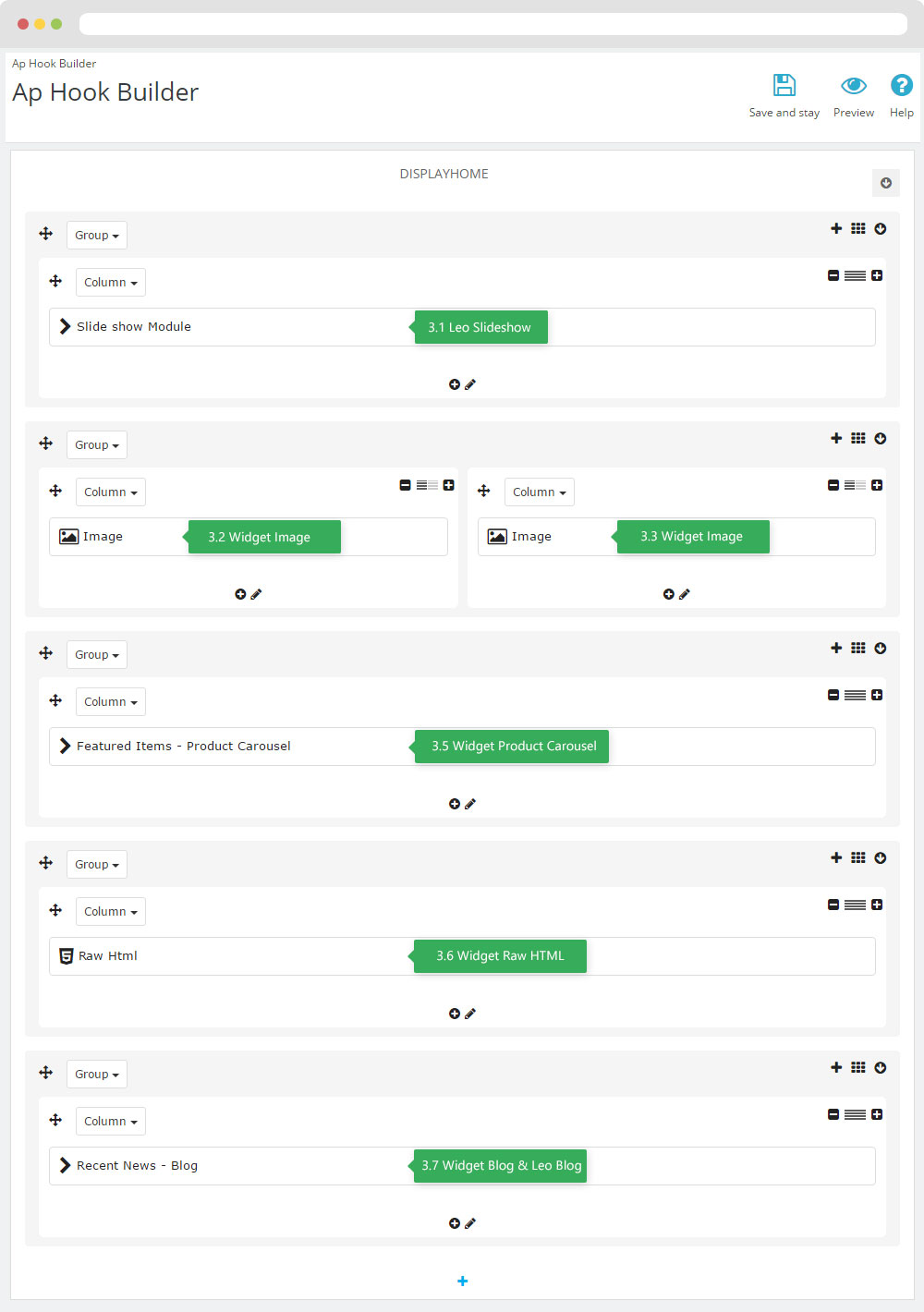Click the move handle of the first Group
Screen dimensions: 924x1312
(46, 234)
